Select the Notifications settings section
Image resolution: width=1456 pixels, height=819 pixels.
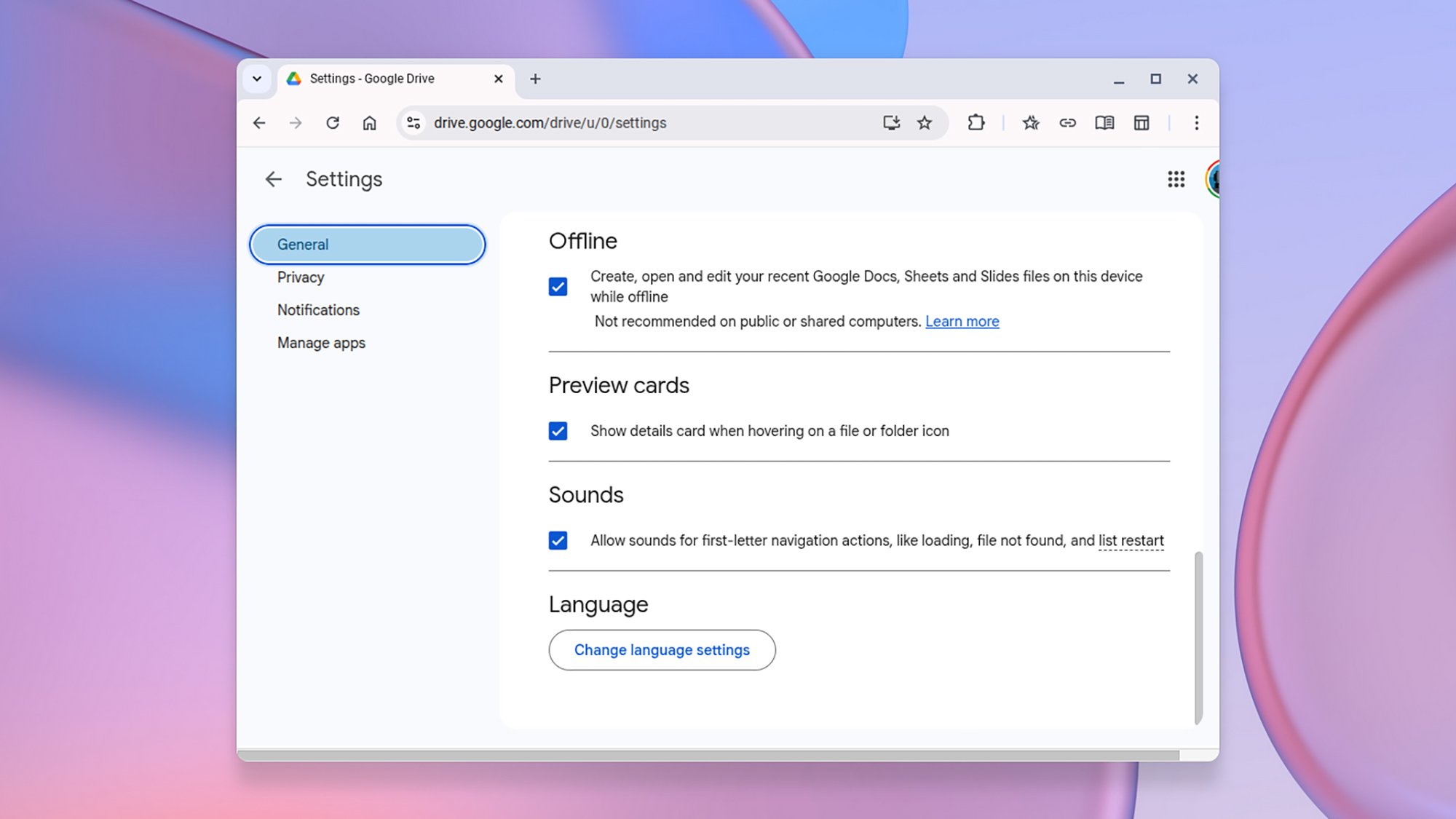[x=318, y=310]
